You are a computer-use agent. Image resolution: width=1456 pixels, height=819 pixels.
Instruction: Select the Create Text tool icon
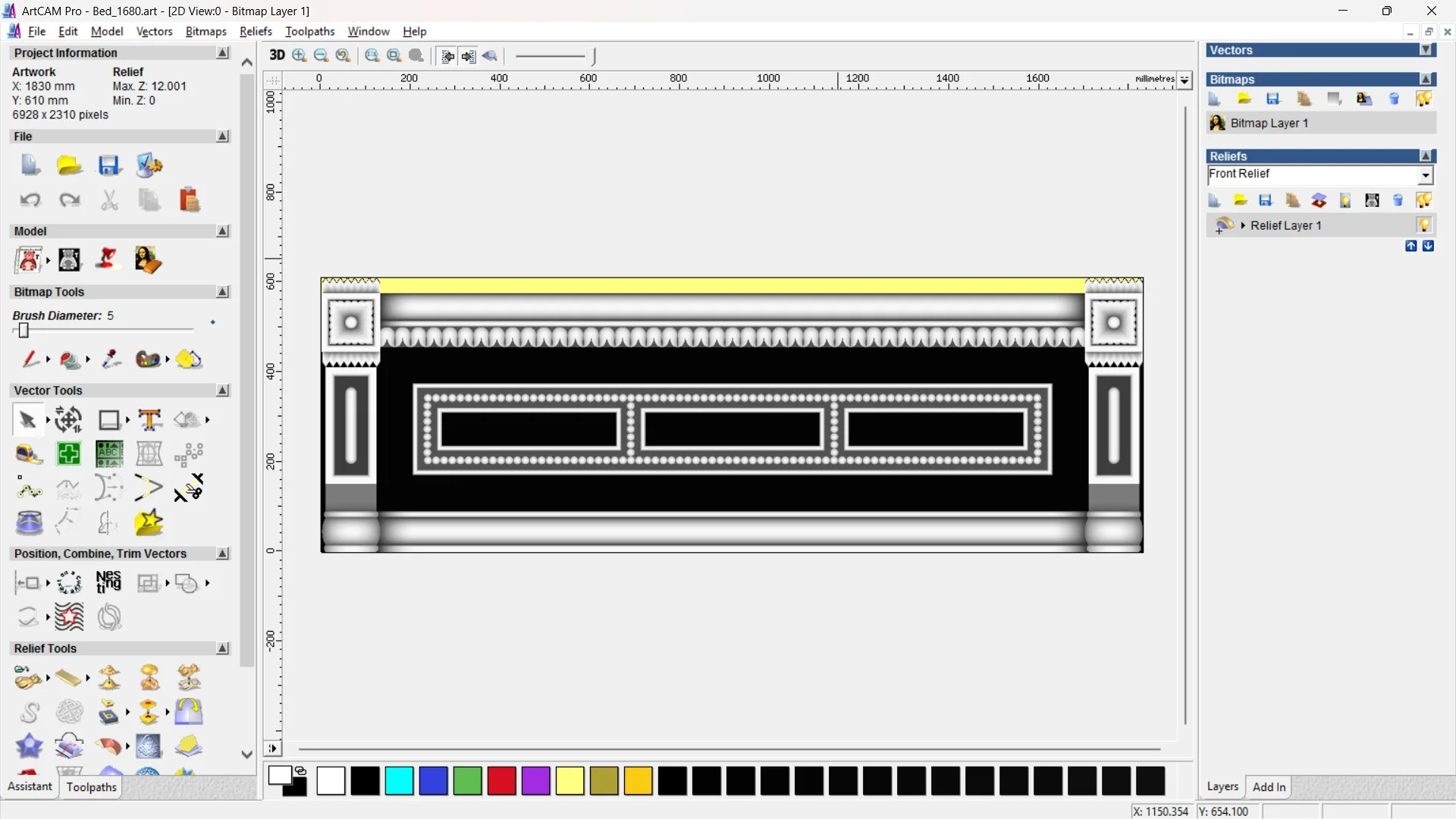(149, 419)
